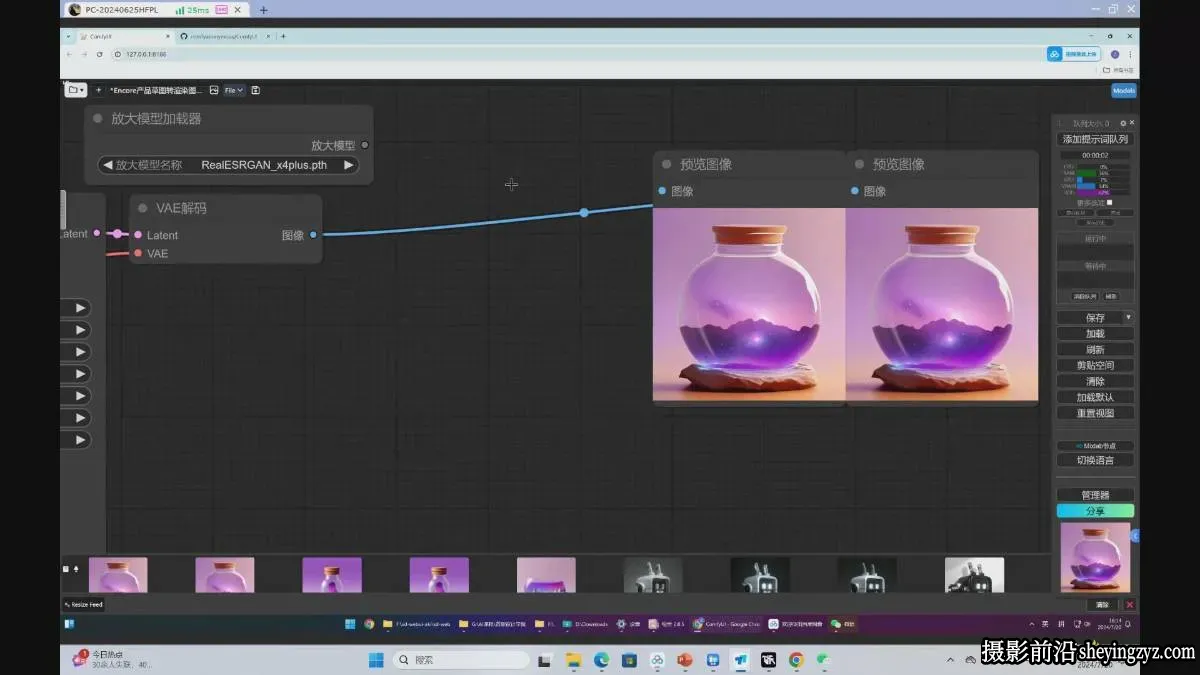The image size is (1200, 675).
Task: Click the 重置视图 reset view button
Action: 1095,413
